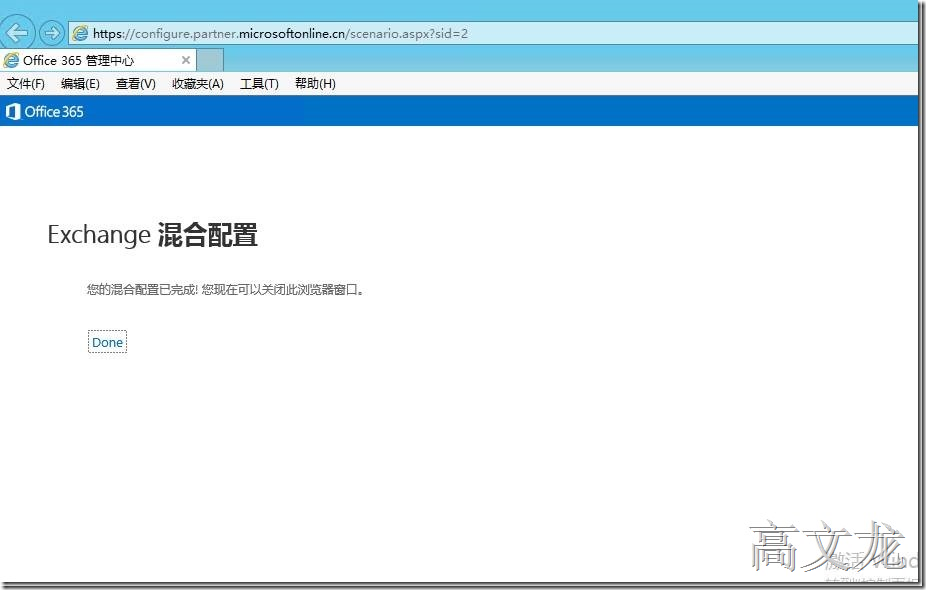Viewport: 926px width, 590px height.
Task: Click the browser Back arrow button
Action: (x=18, y=32)
